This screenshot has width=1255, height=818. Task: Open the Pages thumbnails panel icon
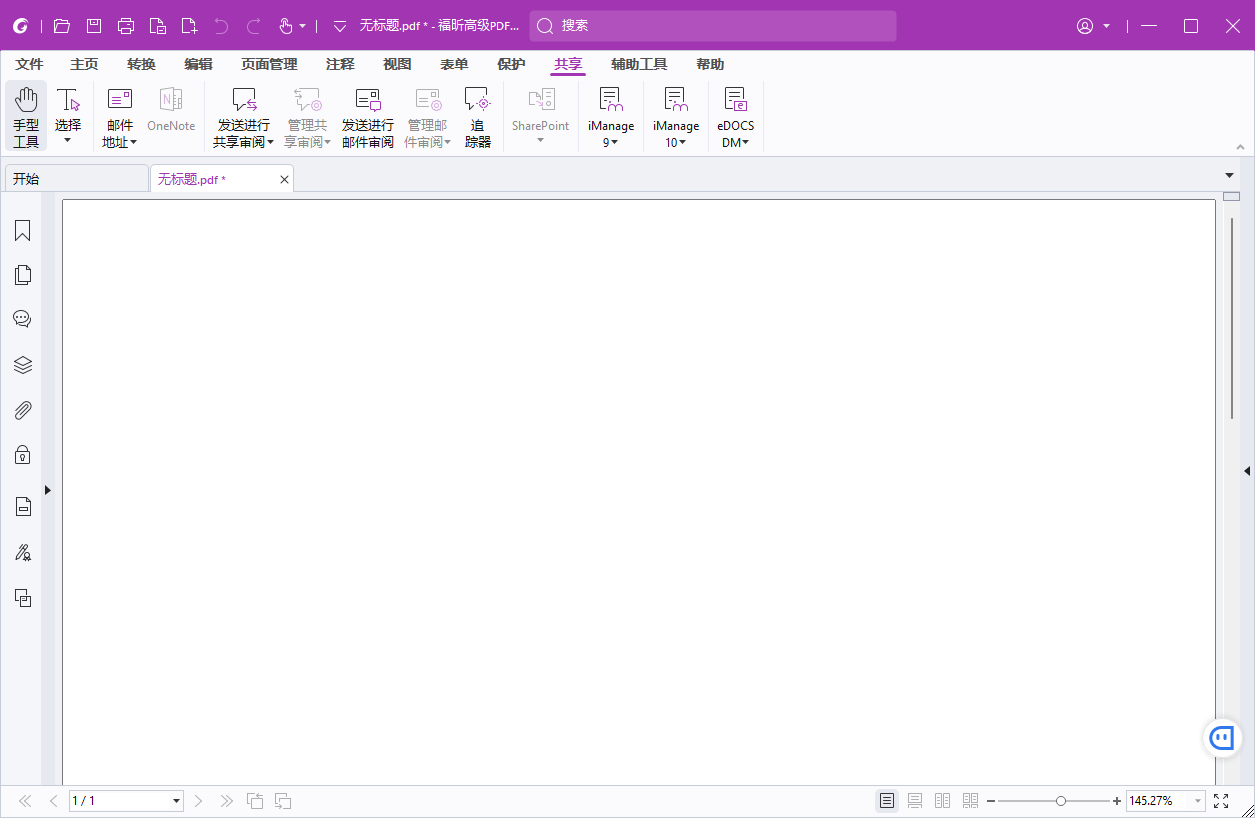(x=22, y=275)
